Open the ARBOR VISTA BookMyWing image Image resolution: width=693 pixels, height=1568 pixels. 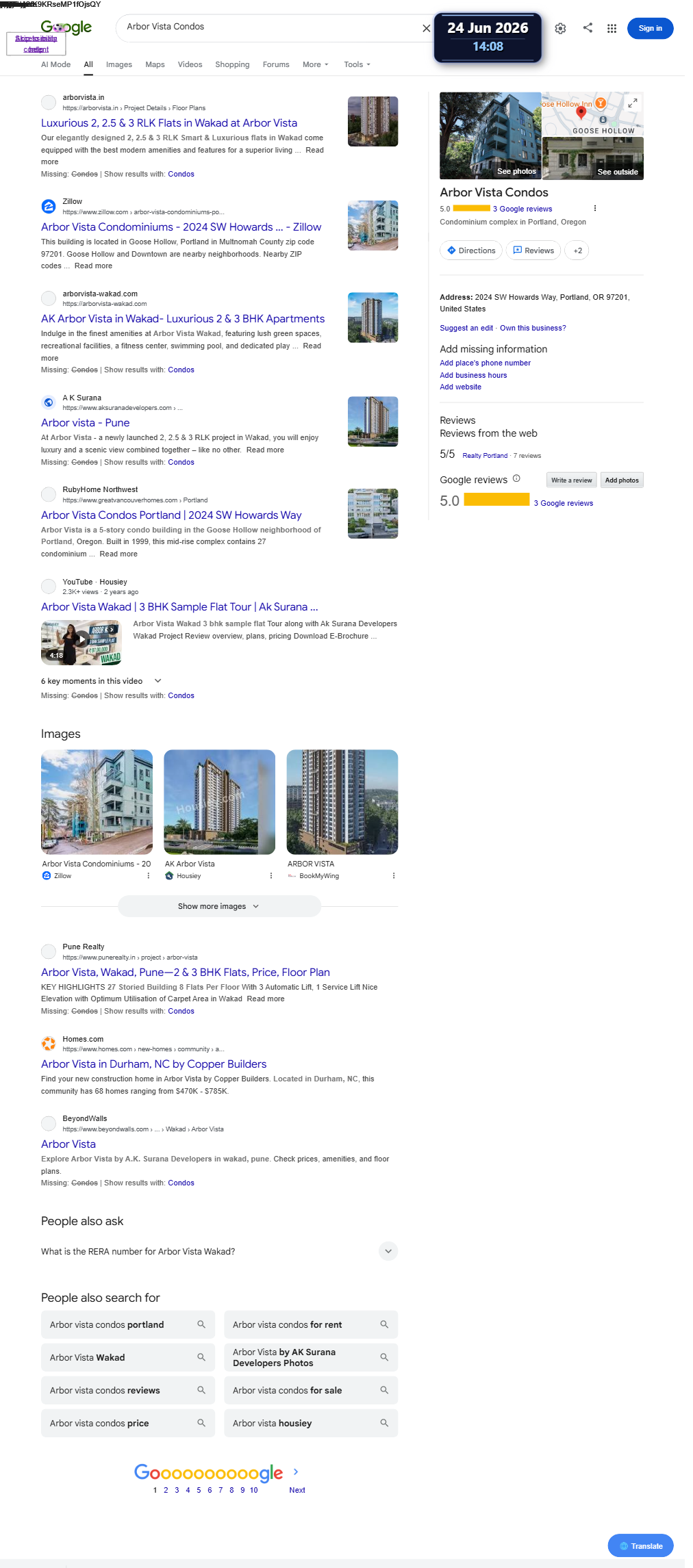342,801
